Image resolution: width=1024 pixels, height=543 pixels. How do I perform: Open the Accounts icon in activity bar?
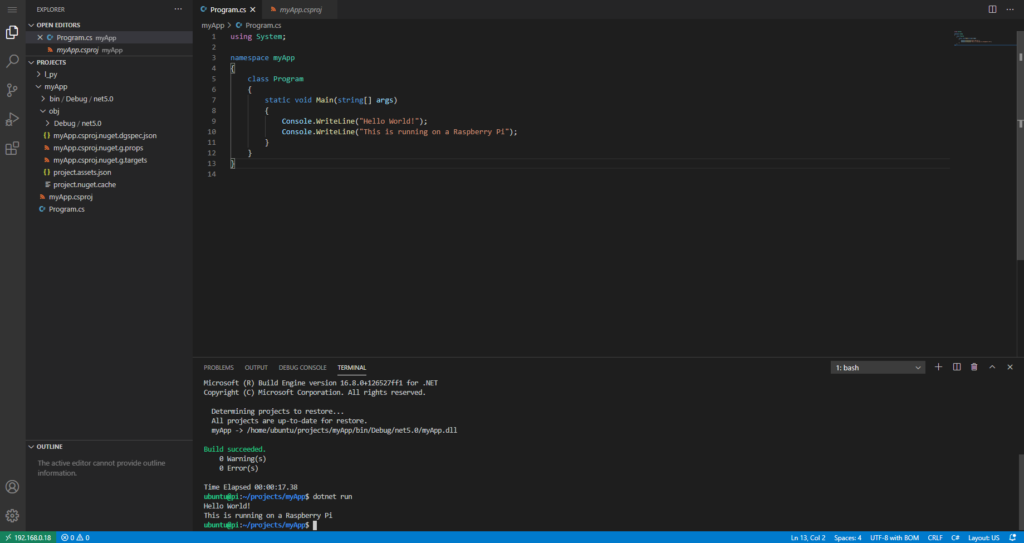[12, 487]
